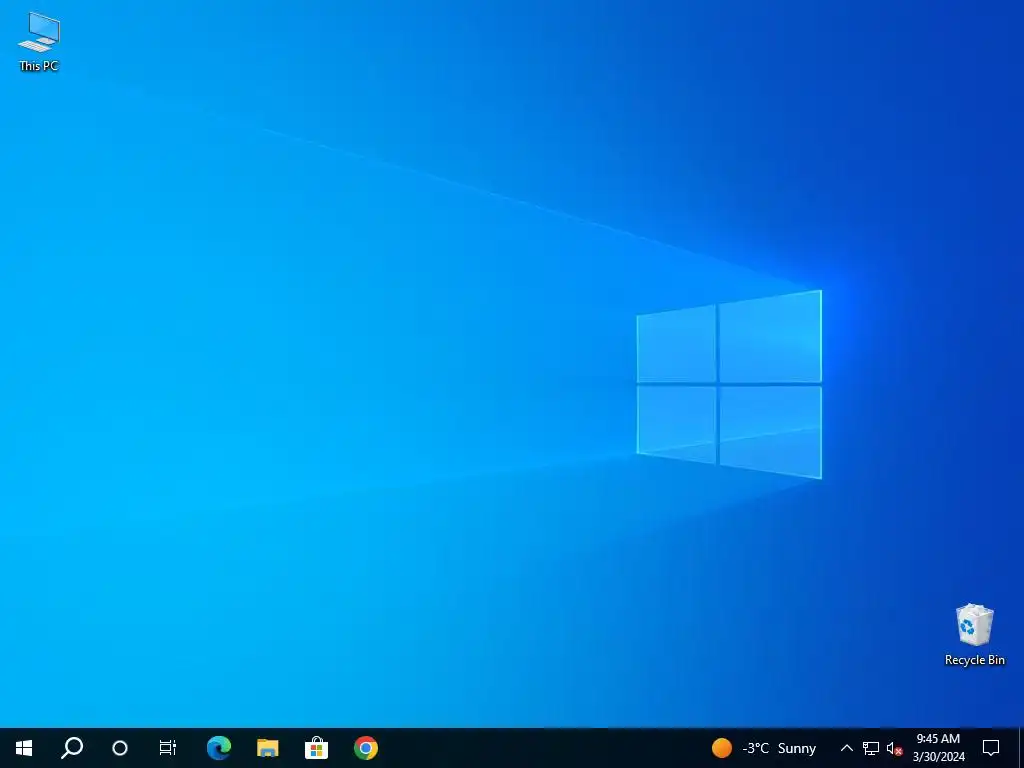Viewport: 1024px width, 768px height.
Task: Open File Explorer from taskbar
Action: click(268, 748)
